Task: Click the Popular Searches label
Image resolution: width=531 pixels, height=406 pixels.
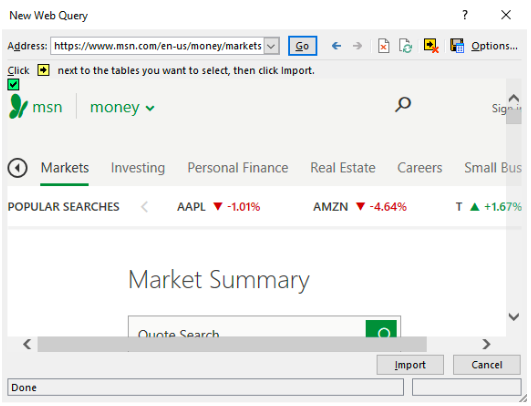Action: pos(63,207)
